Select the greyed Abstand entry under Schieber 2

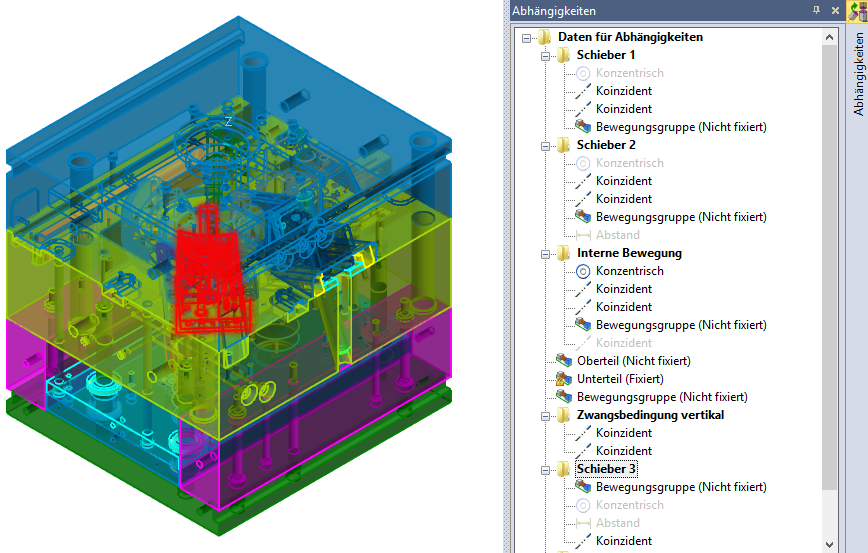pyautogui.click(x=617, y=235)
